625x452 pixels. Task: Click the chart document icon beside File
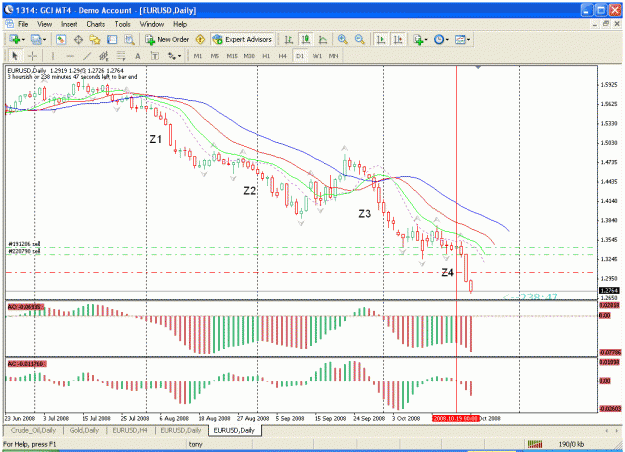click(9, 24)
